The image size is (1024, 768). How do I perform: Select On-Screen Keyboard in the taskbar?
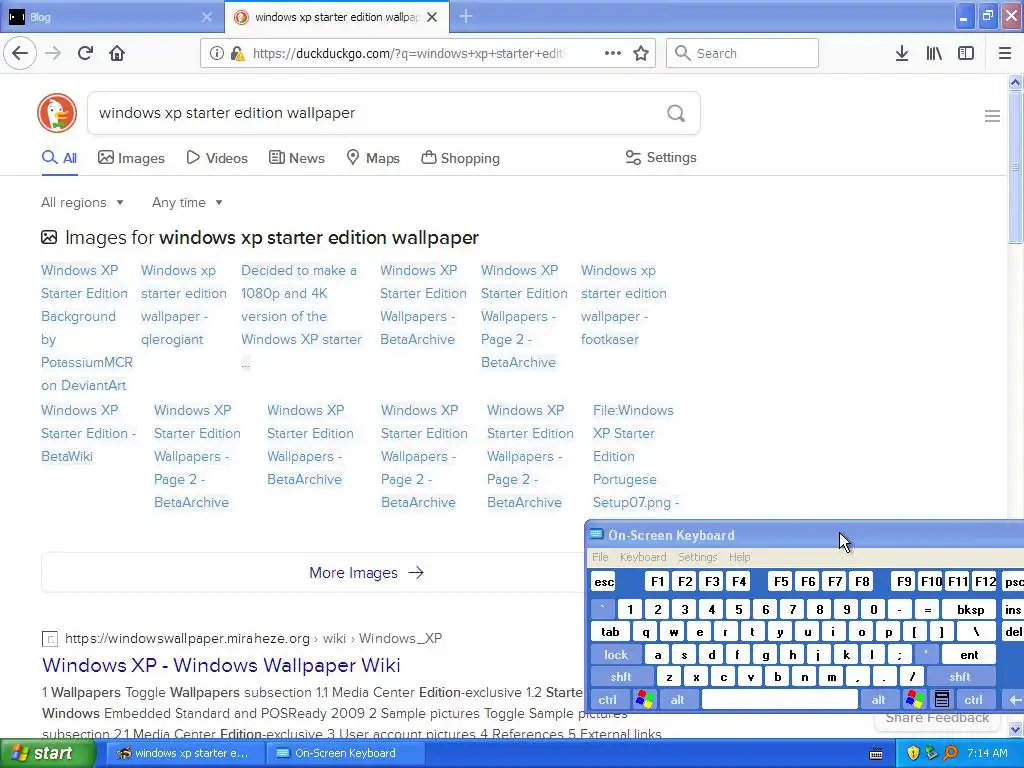345,753
